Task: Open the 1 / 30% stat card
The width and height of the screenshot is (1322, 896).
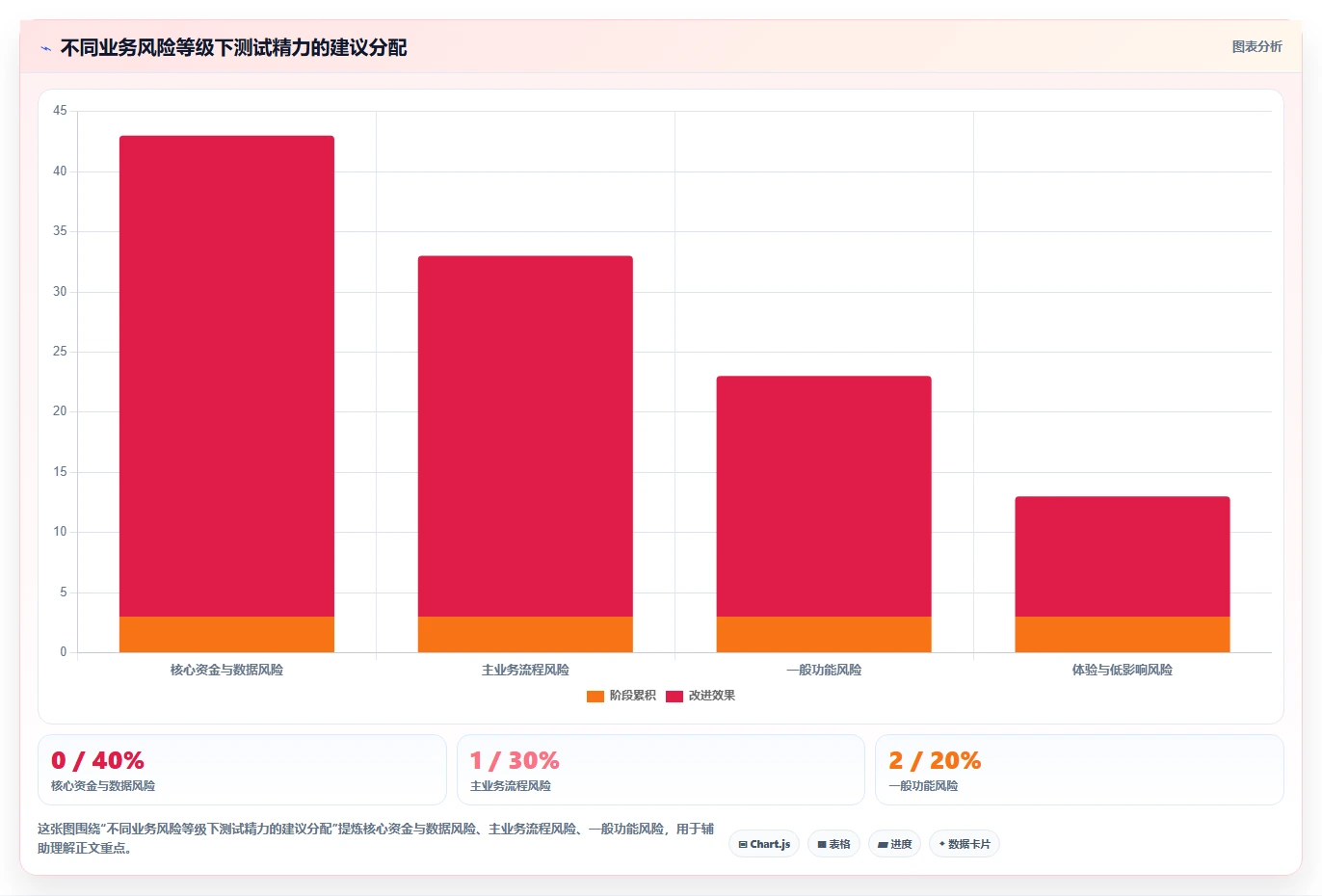Action: pos(661,770)
